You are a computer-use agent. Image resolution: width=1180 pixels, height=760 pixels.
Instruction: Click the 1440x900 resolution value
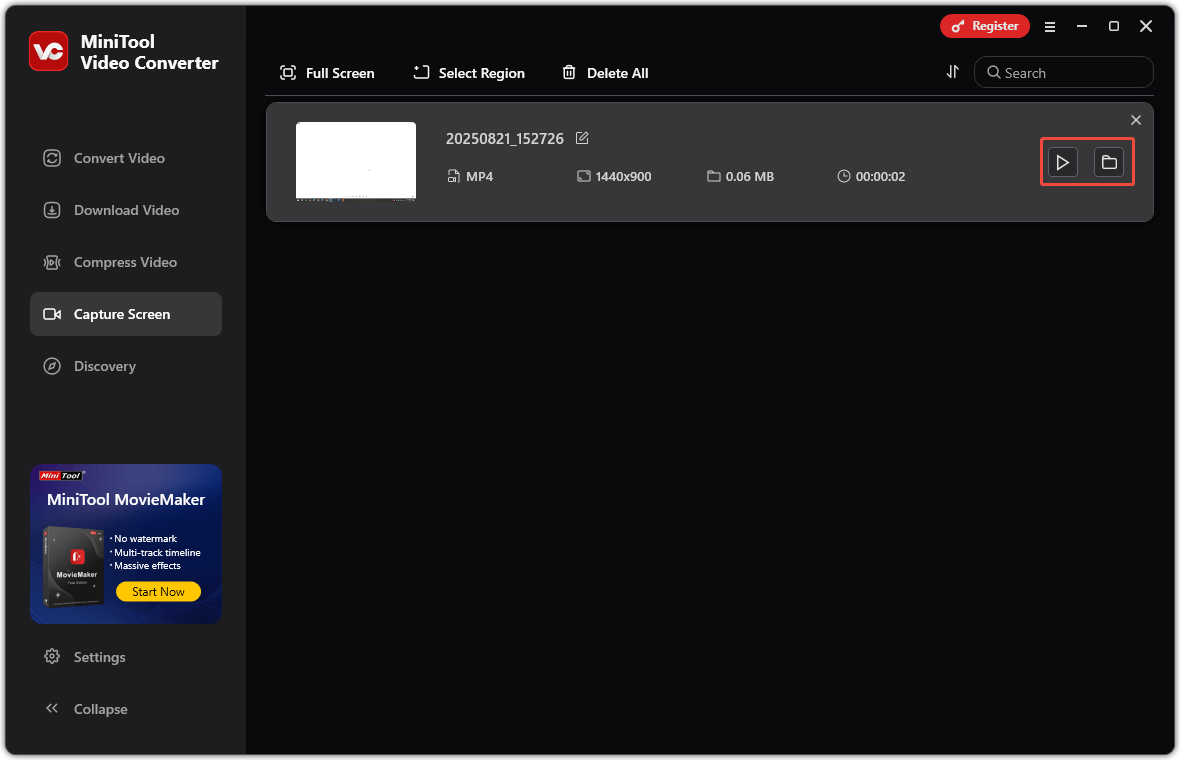tap(623, 176)
